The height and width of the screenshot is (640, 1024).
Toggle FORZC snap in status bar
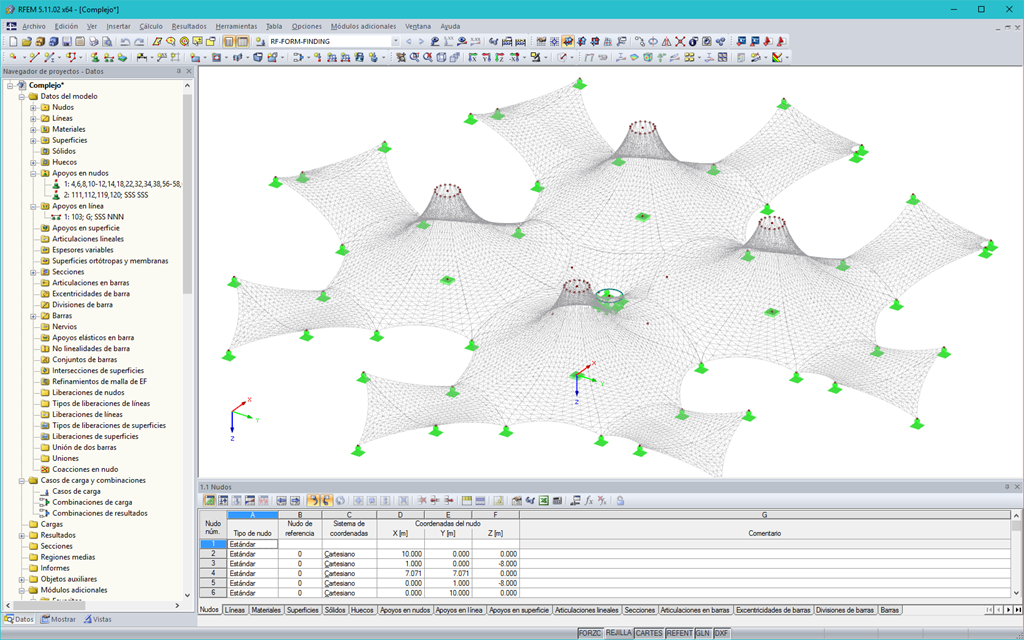pyautogui.click(x=590, y=633)
